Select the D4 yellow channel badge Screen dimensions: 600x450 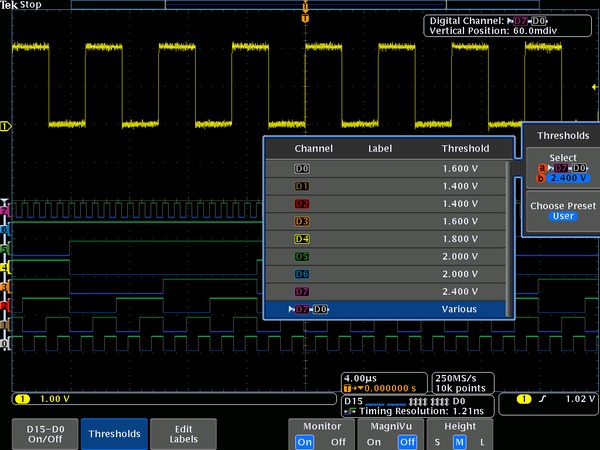(301, 239)
